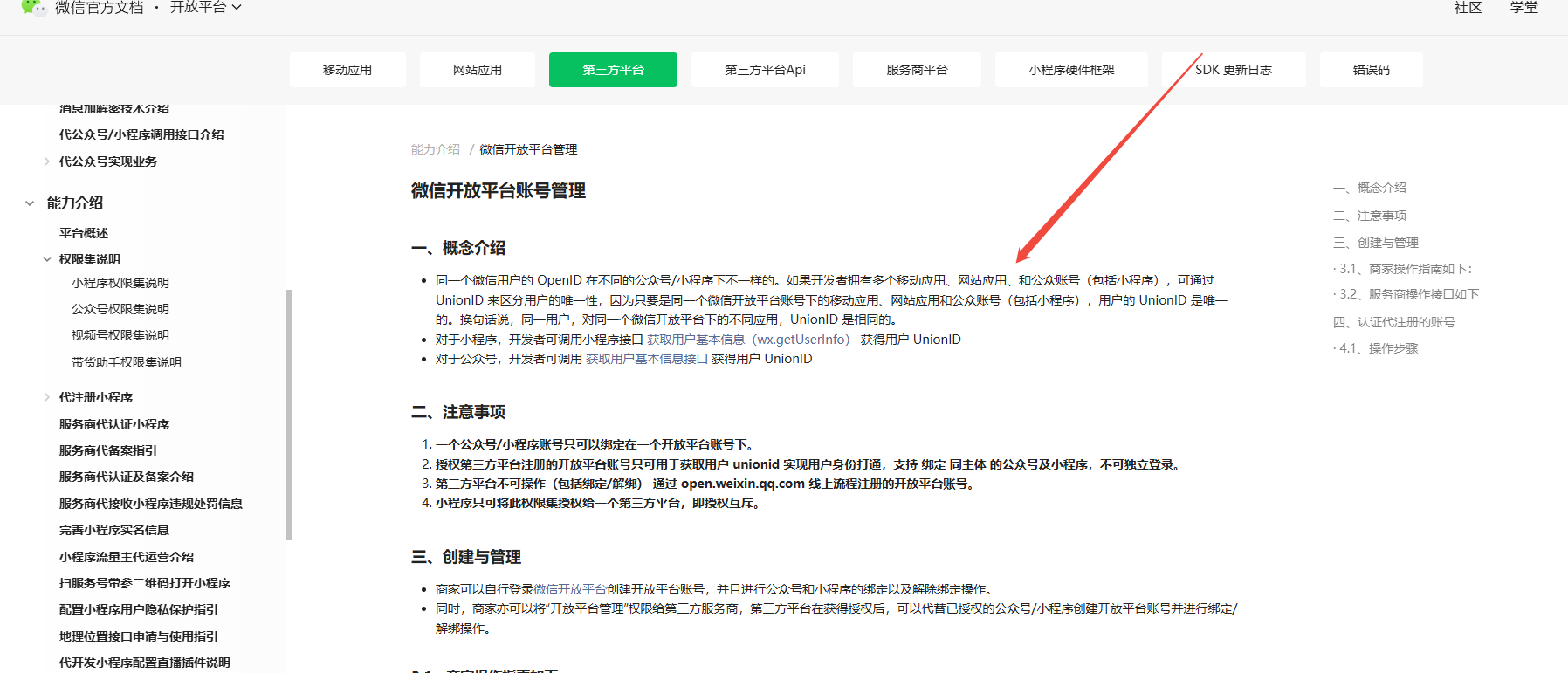Select the text open.weixin.qq.com in notes

click(x=743, y=484)
